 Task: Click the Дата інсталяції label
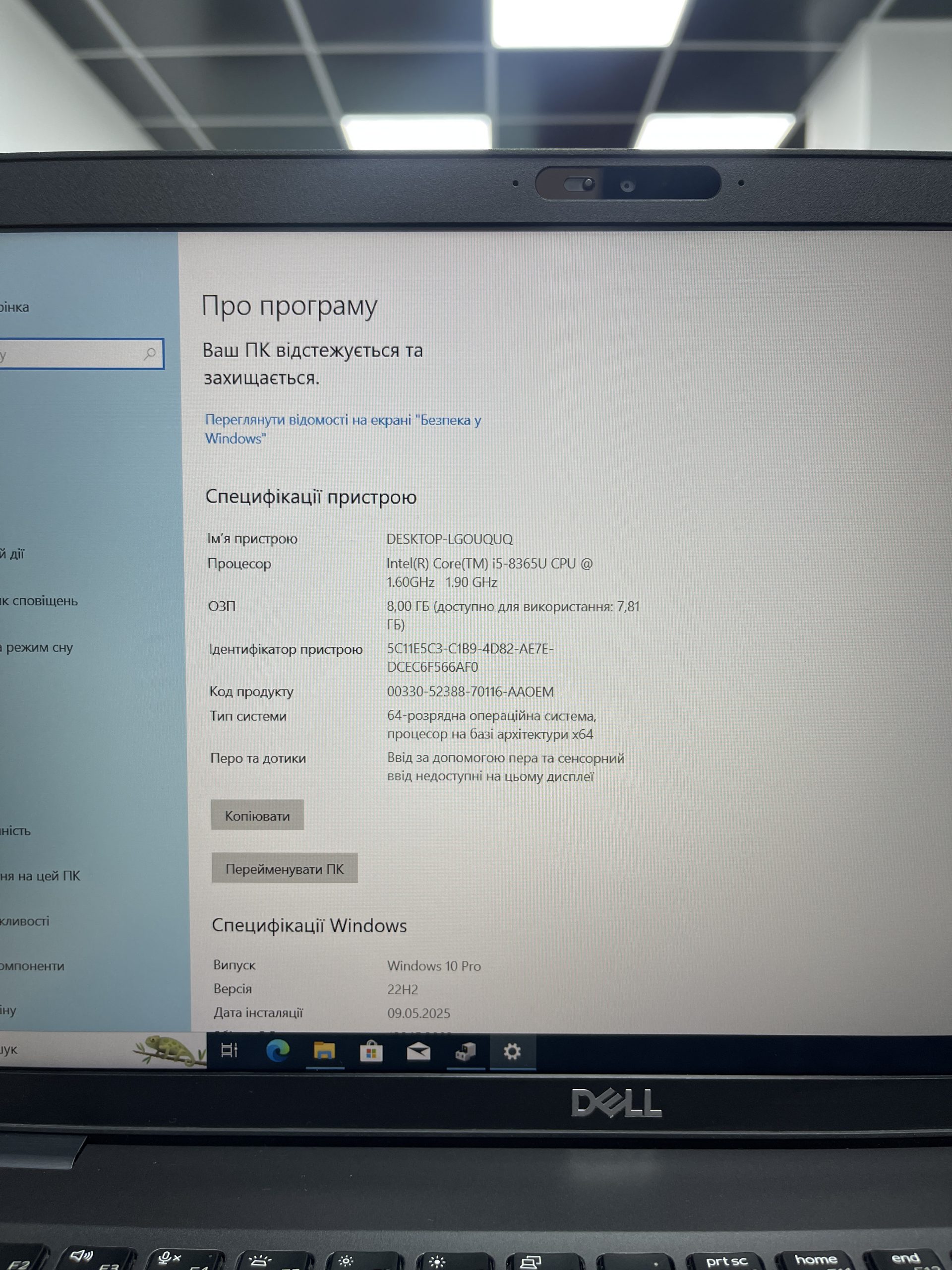point(258,1012)
